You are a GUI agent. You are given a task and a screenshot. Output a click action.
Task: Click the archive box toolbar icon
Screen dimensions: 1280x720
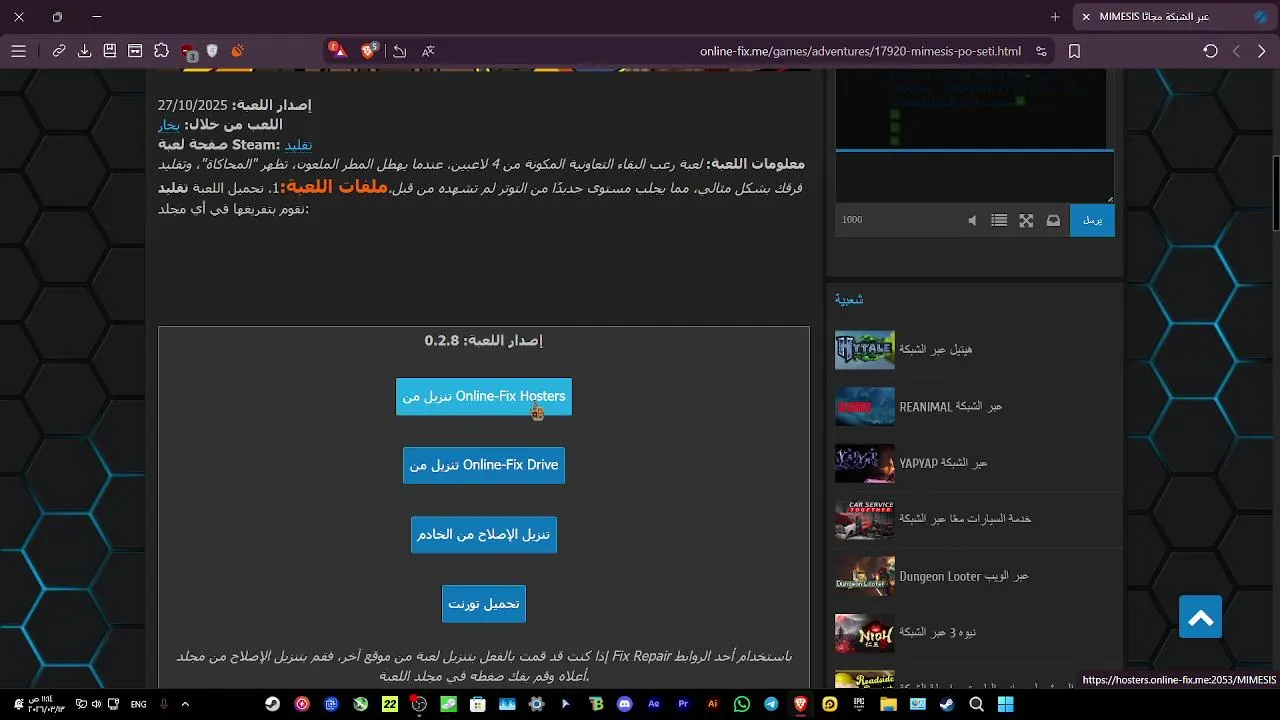135,51
